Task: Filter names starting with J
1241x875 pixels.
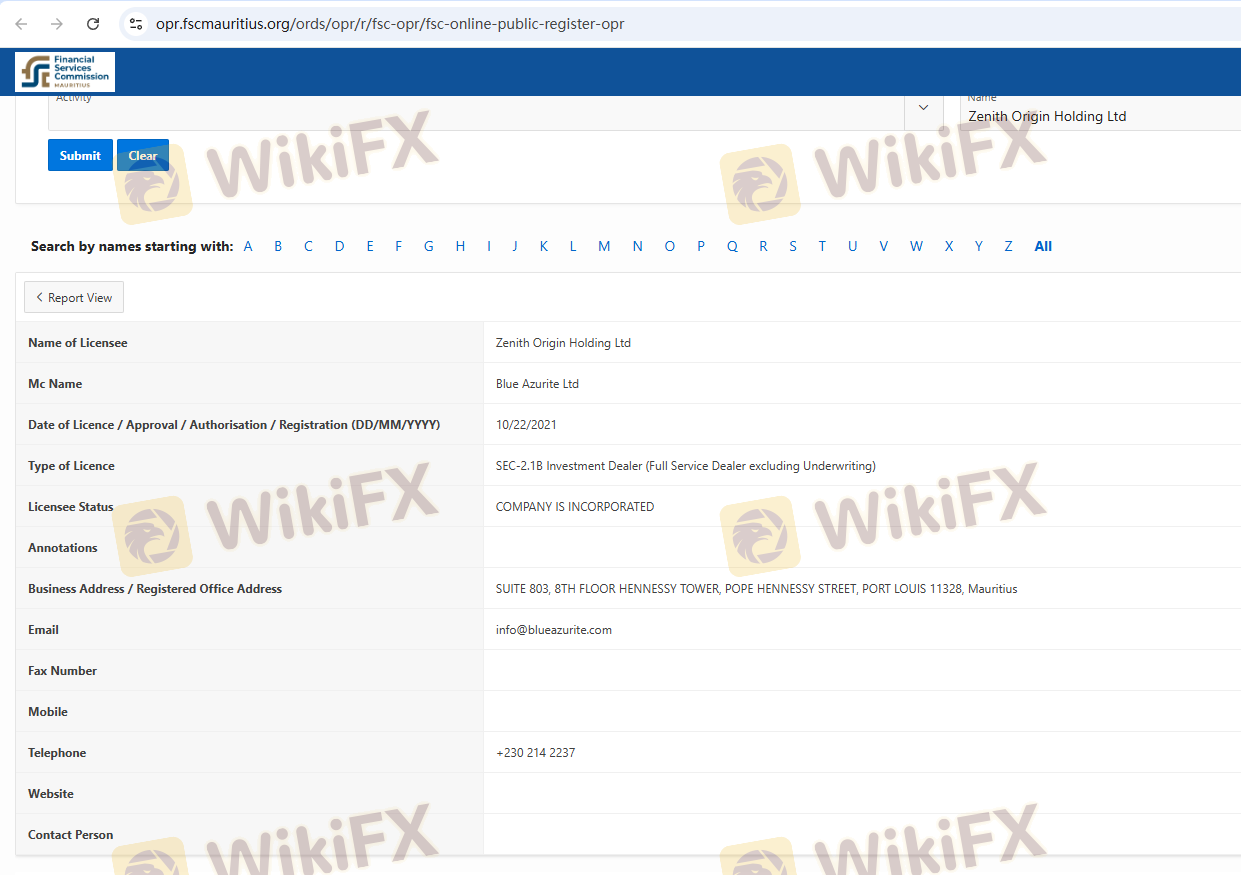Action: pyautogui.click(x=515, y=246)
